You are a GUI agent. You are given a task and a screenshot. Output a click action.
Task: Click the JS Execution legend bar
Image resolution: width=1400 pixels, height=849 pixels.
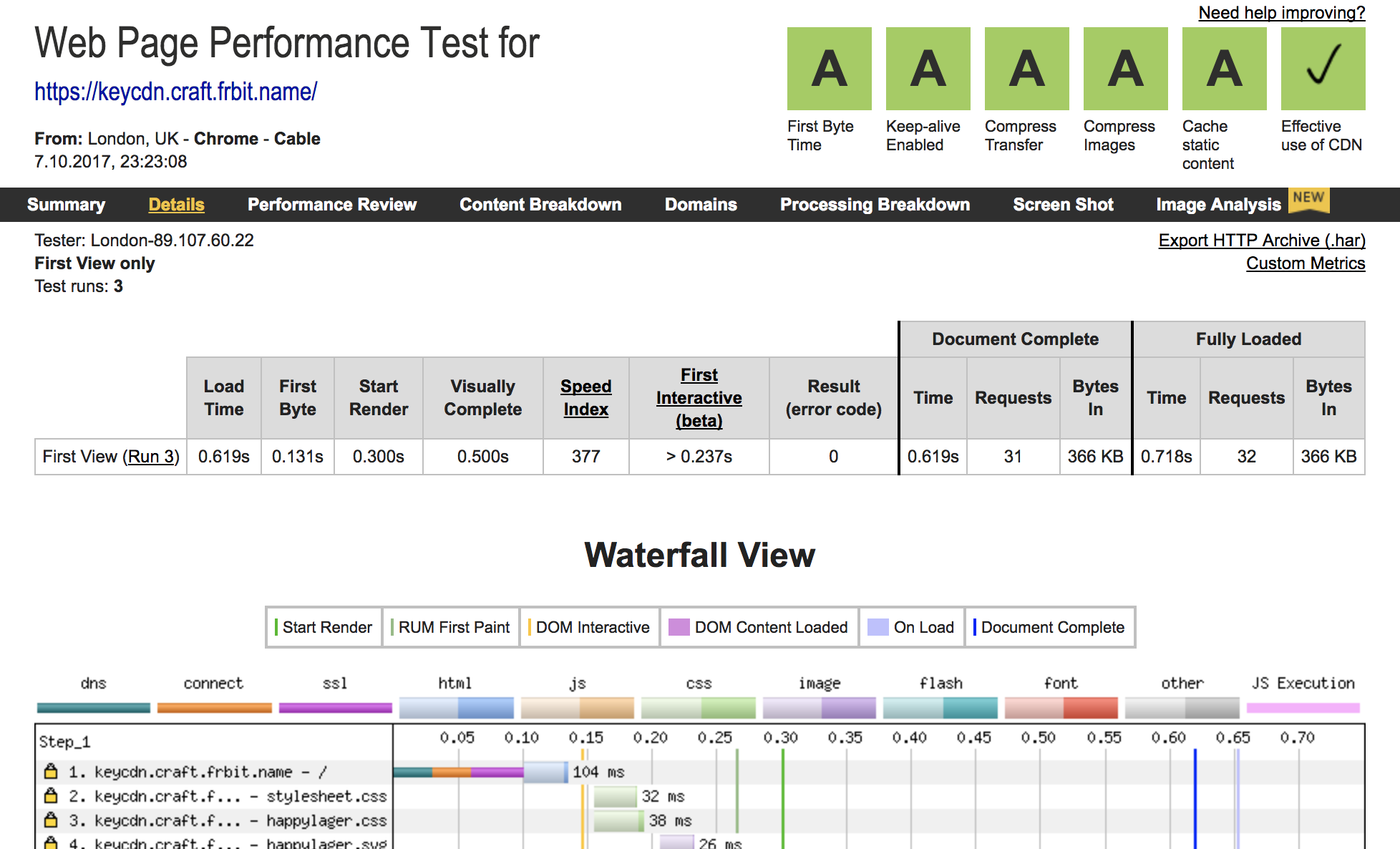point(1303,708)
